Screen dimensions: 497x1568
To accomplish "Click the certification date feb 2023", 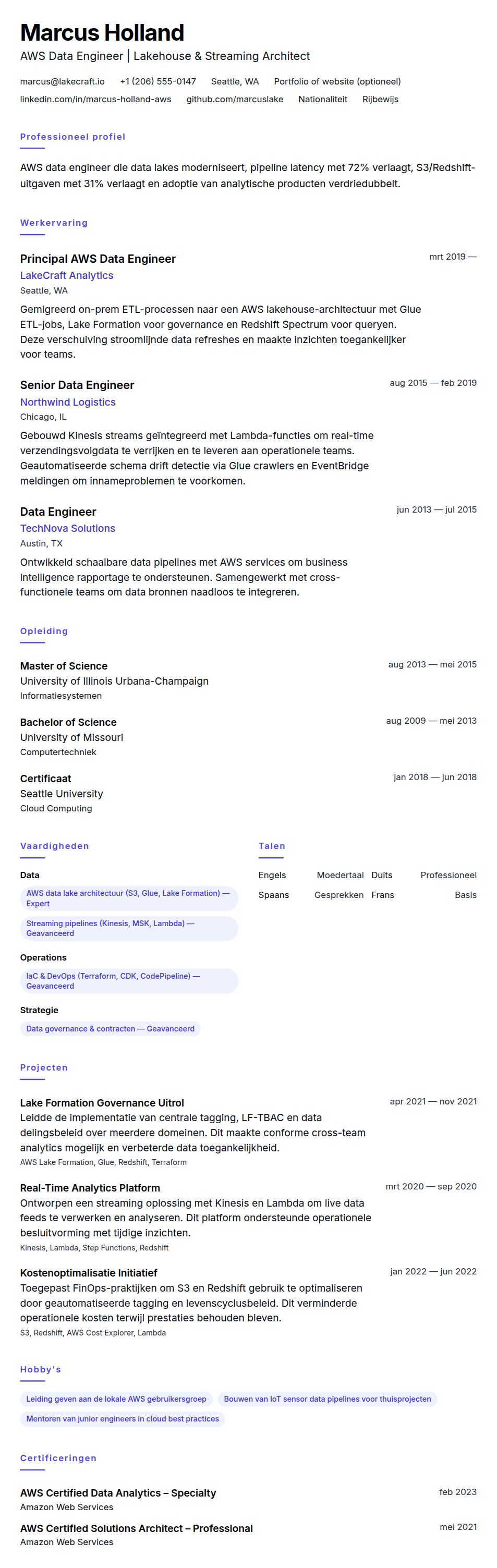I will 458,1491.
